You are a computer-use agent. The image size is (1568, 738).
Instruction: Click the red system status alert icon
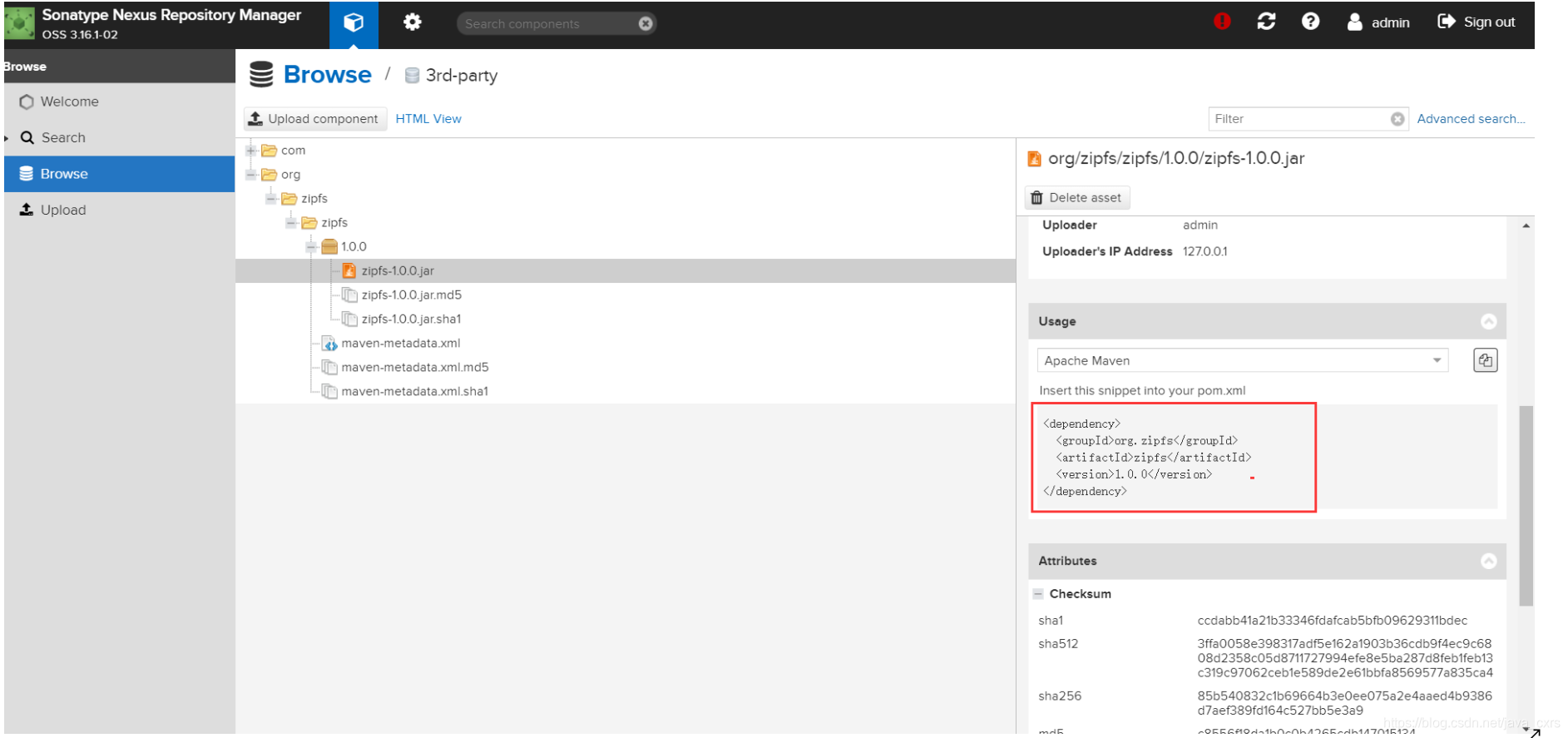[1222, 22]
